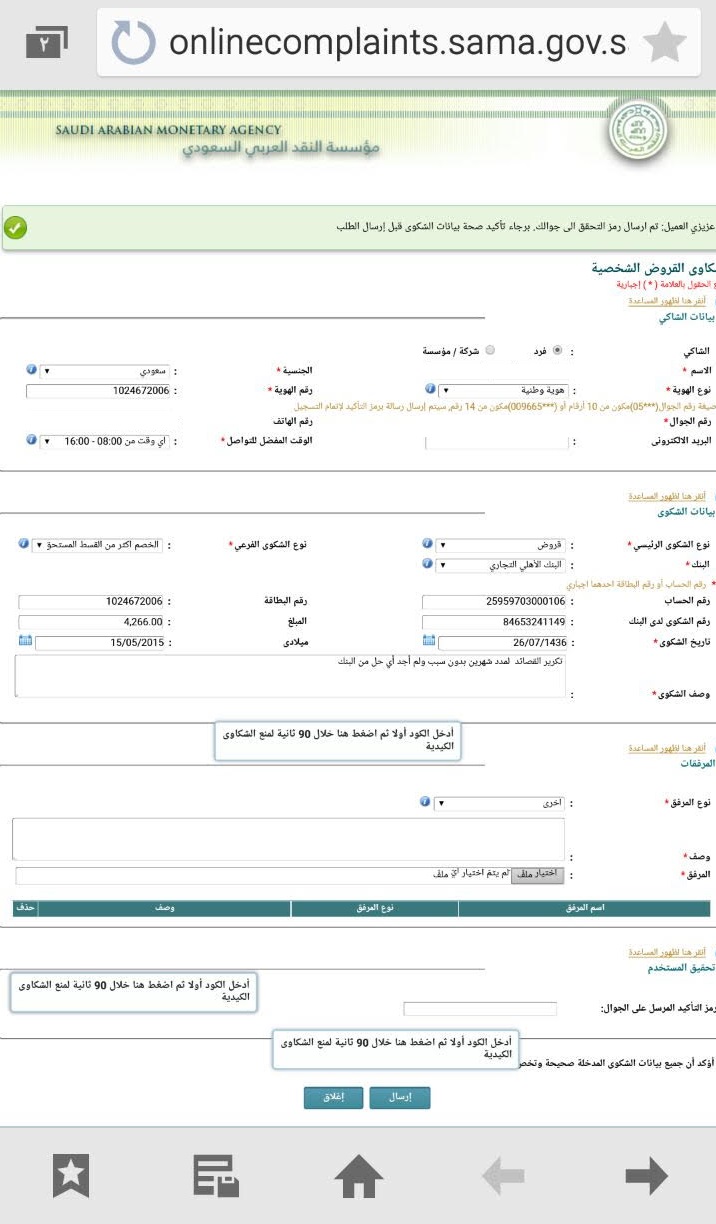Click the إرسال submit button

(399, 1097)
